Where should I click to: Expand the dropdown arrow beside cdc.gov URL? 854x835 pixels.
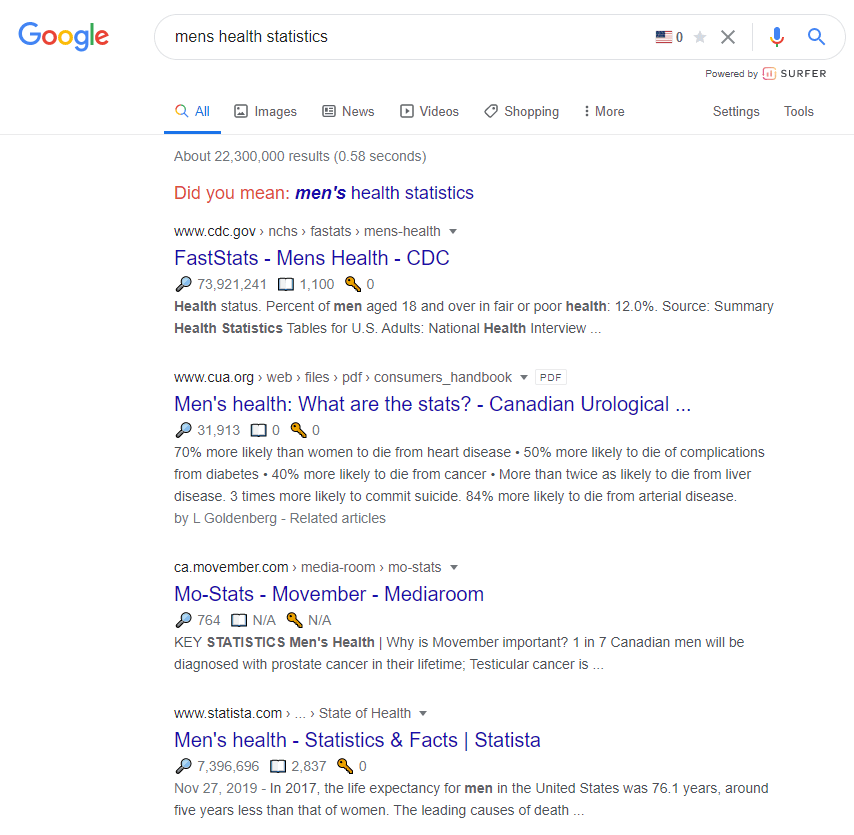pos(453,231)
